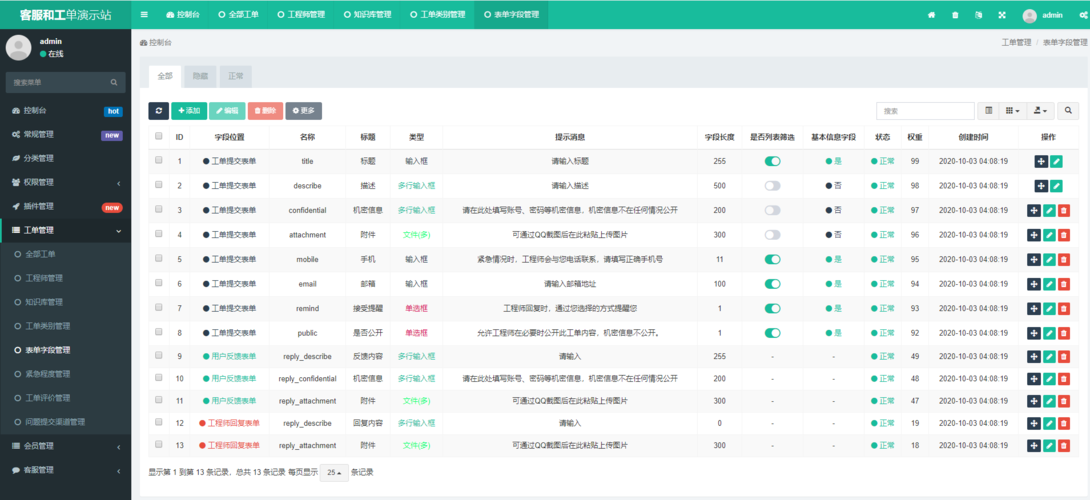Open the page size 25 dropdown
The width and height of the screenshot is (1090, 500).
point(334,472)
